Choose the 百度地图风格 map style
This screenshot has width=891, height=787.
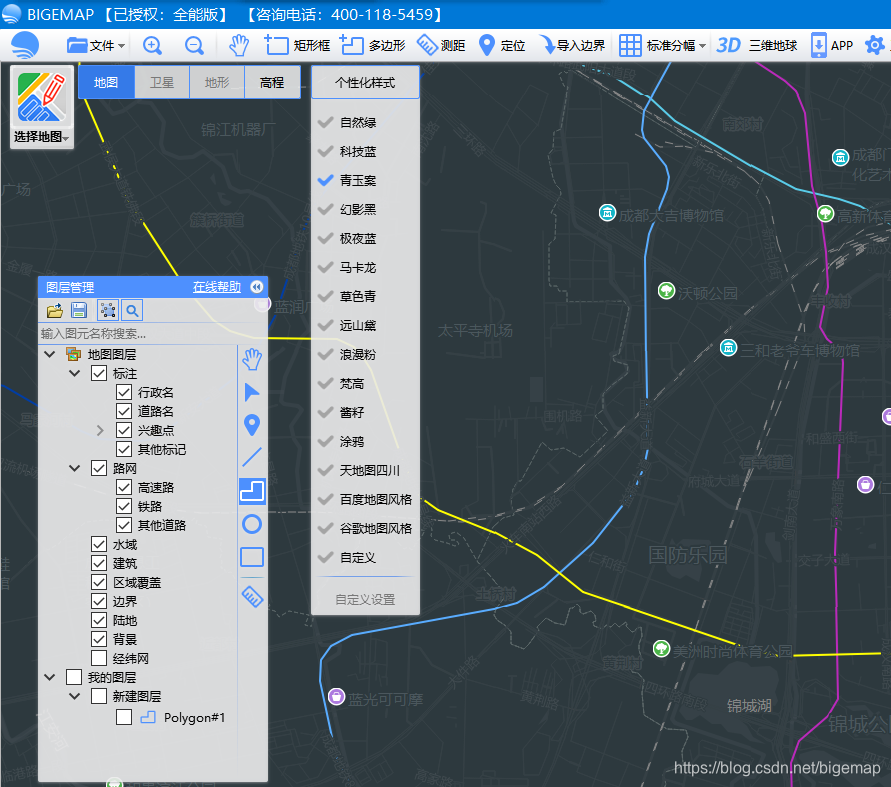(x=365, y=499)
